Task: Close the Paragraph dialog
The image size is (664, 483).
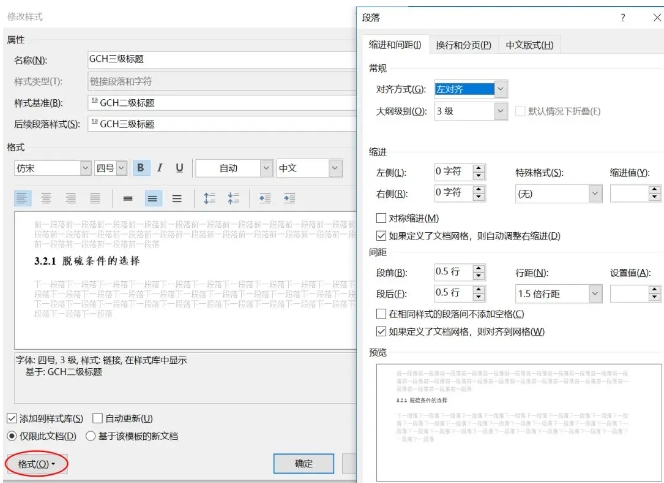Action: tap(657, 17)
